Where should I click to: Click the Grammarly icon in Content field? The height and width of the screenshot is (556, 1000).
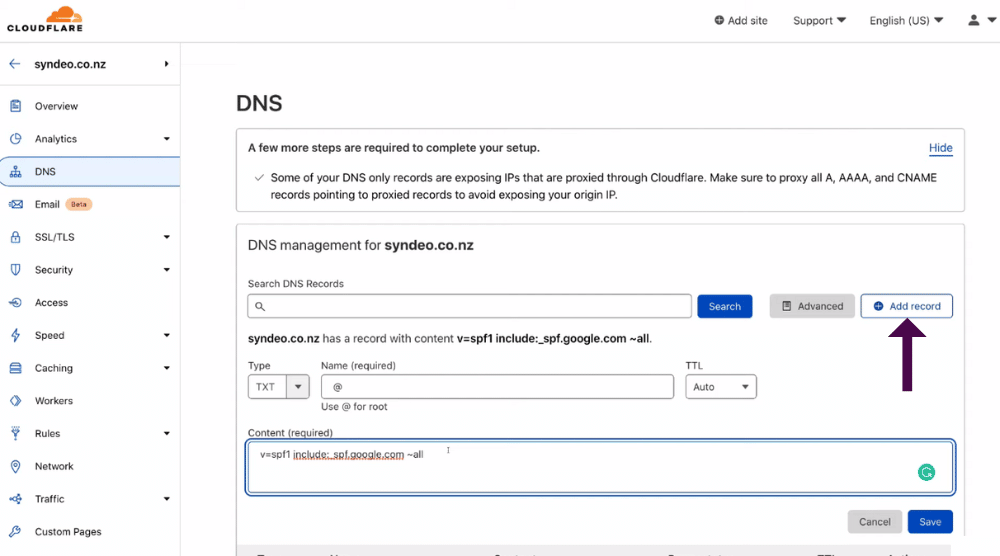(x=926, y=472)
